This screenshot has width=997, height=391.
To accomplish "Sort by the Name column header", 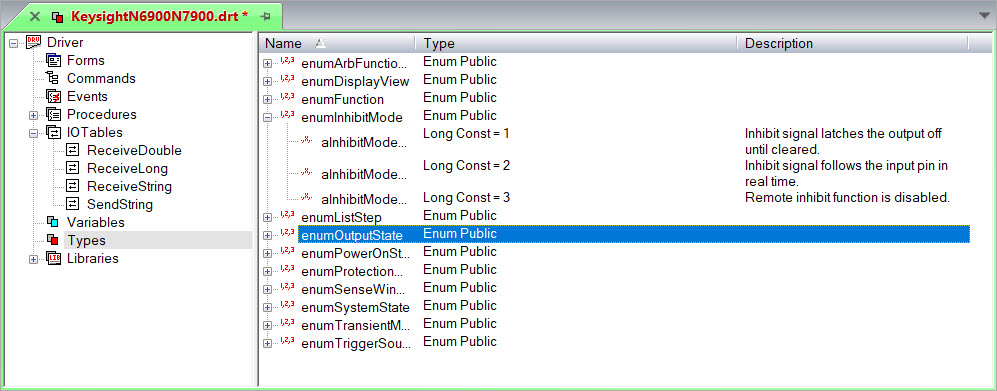I will pos(338,43).
